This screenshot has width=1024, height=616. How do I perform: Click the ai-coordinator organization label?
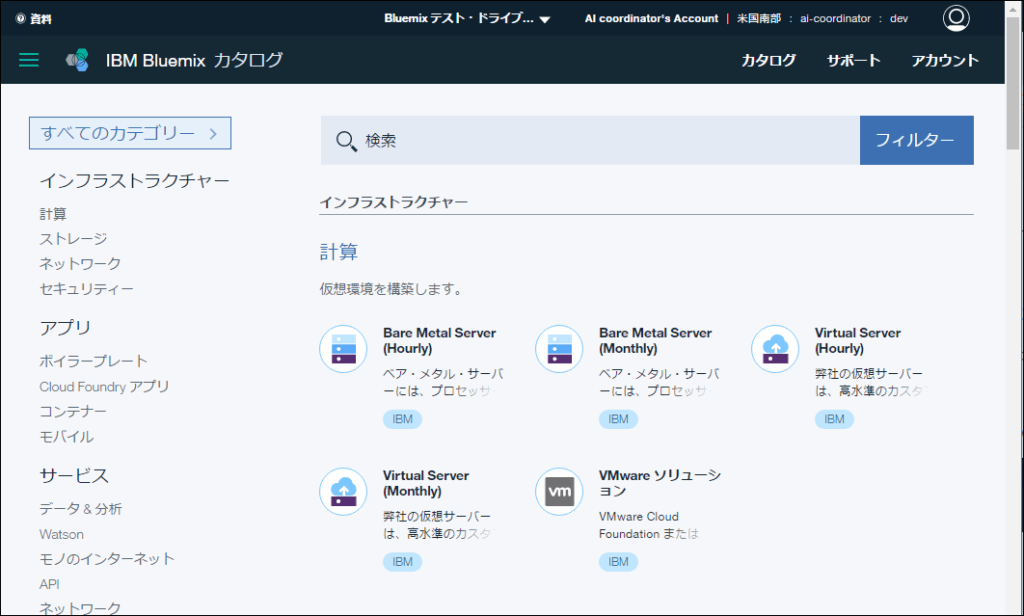[x=835, y=19]
